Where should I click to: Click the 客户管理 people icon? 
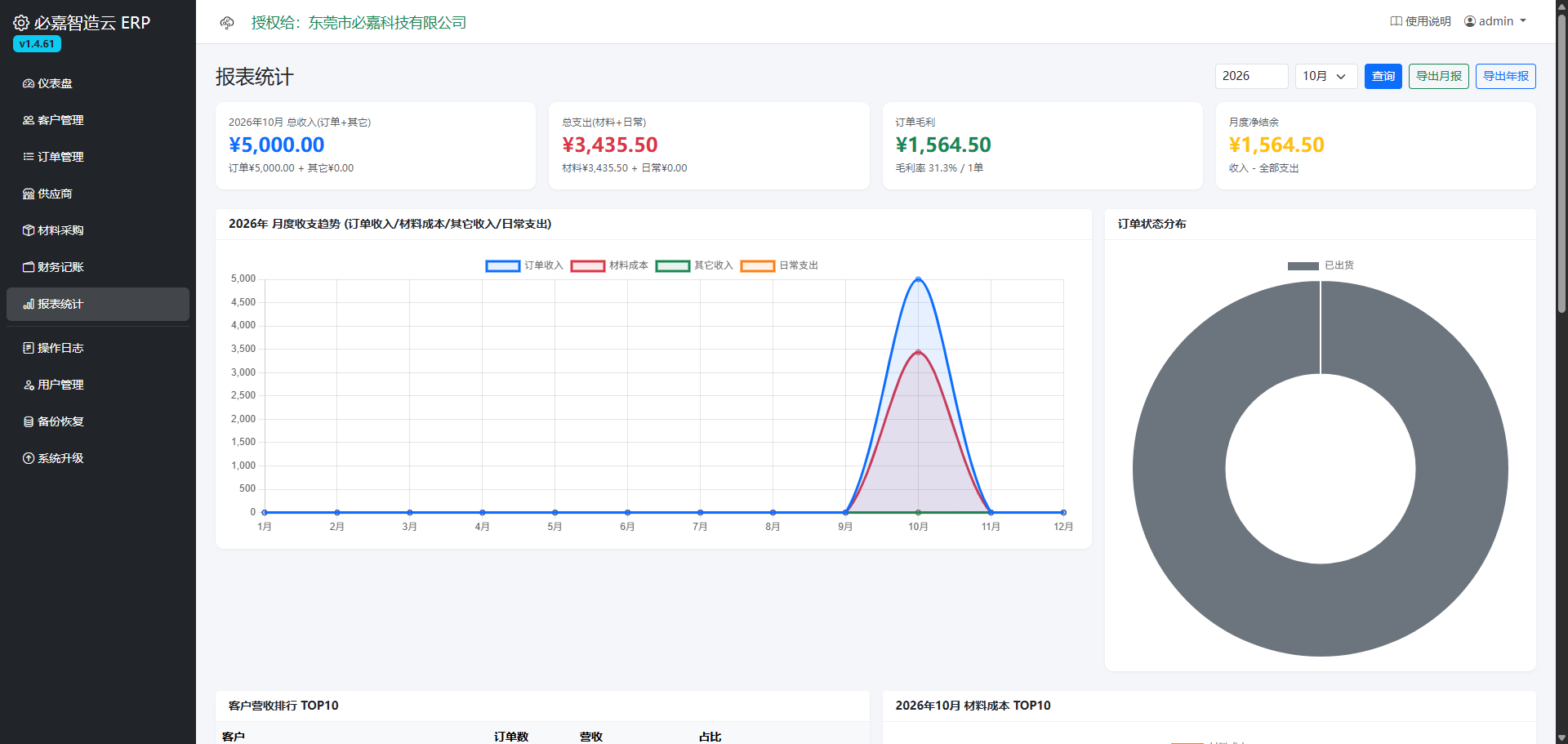(29, 120)
